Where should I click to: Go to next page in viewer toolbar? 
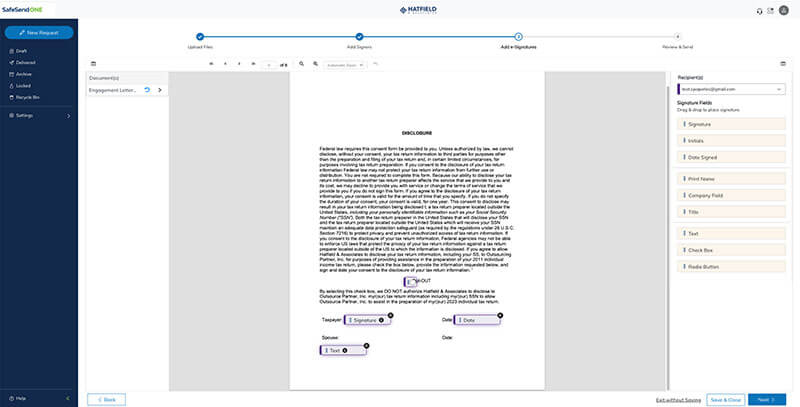click(x=239, y=64)
